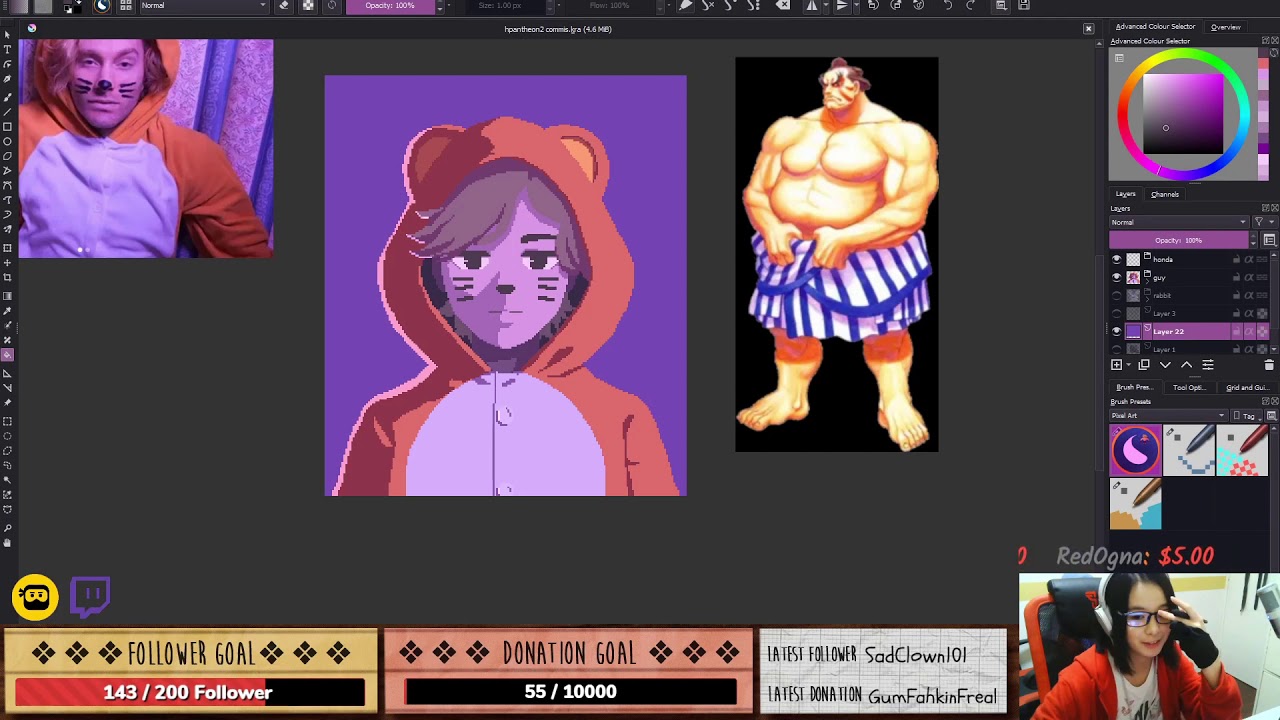Click the workspace chooser icon
The width and height of the screenshot is (1280, 720).
coord(1001,6)
